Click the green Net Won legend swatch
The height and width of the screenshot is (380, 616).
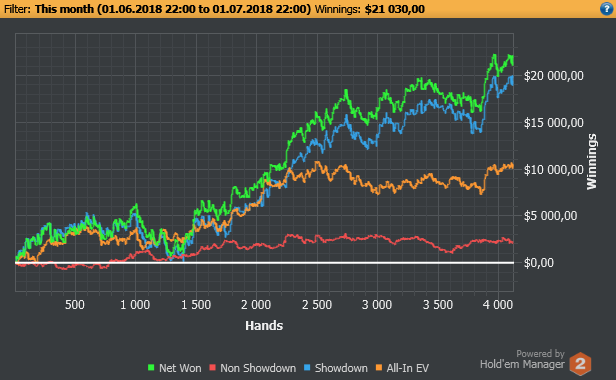point(151,368)
